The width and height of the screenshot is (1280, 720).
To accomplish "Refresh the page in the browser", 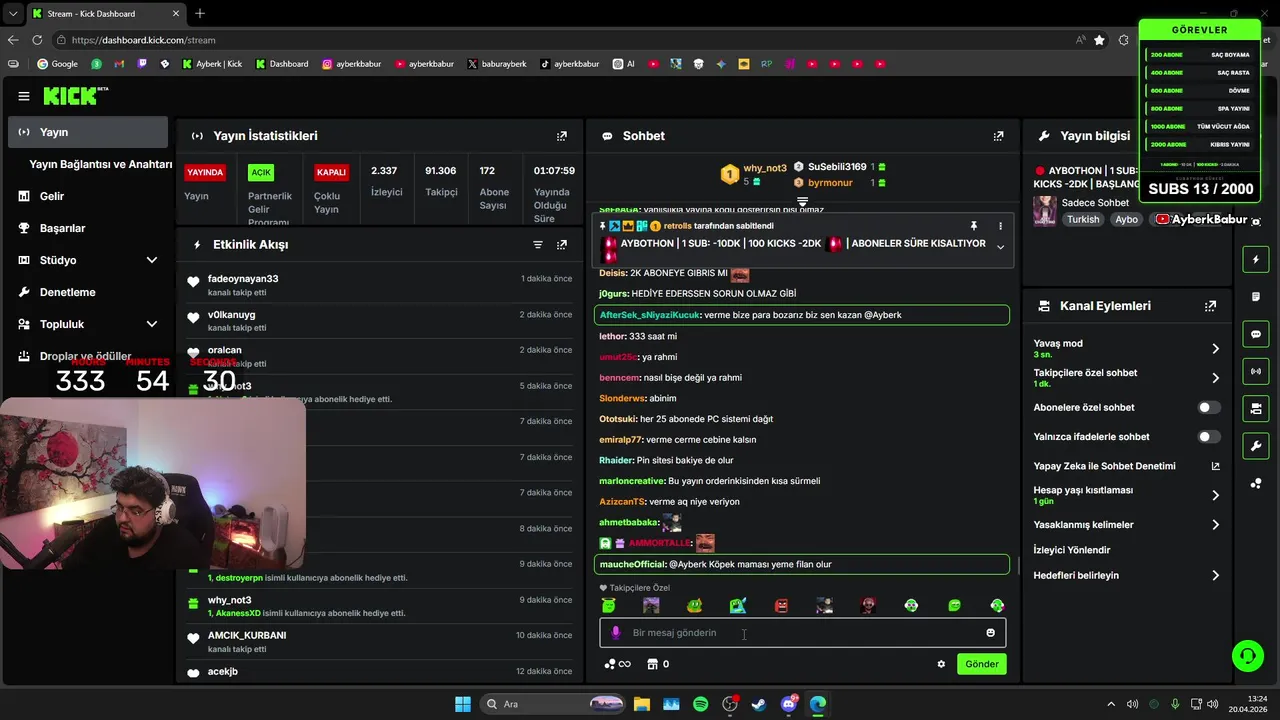I will pyautogui.click(x=37, y=40).
